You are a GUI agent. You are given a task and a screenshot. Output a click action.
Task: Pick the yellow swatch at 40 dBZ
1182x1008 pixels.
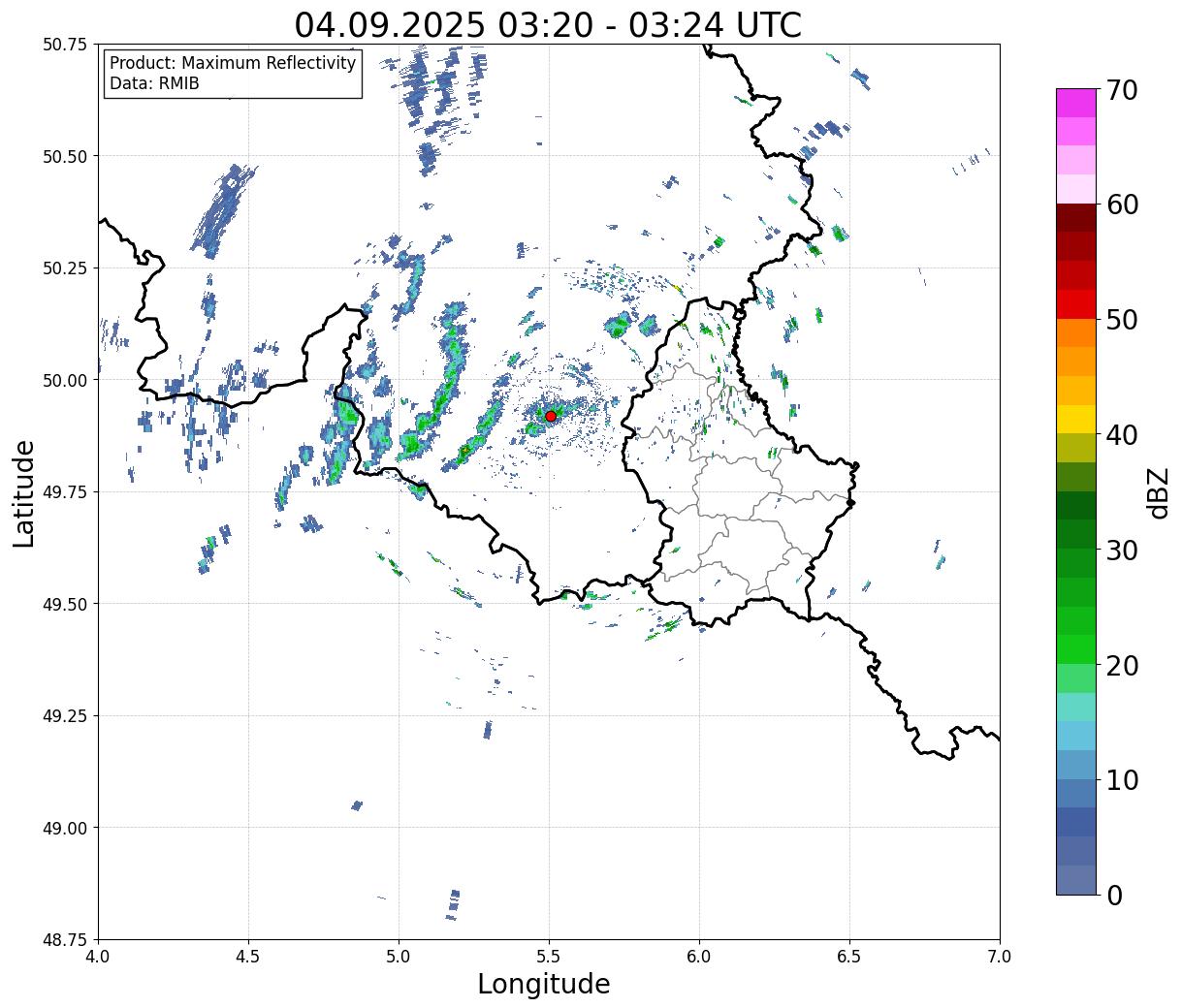pos(1075,419)
